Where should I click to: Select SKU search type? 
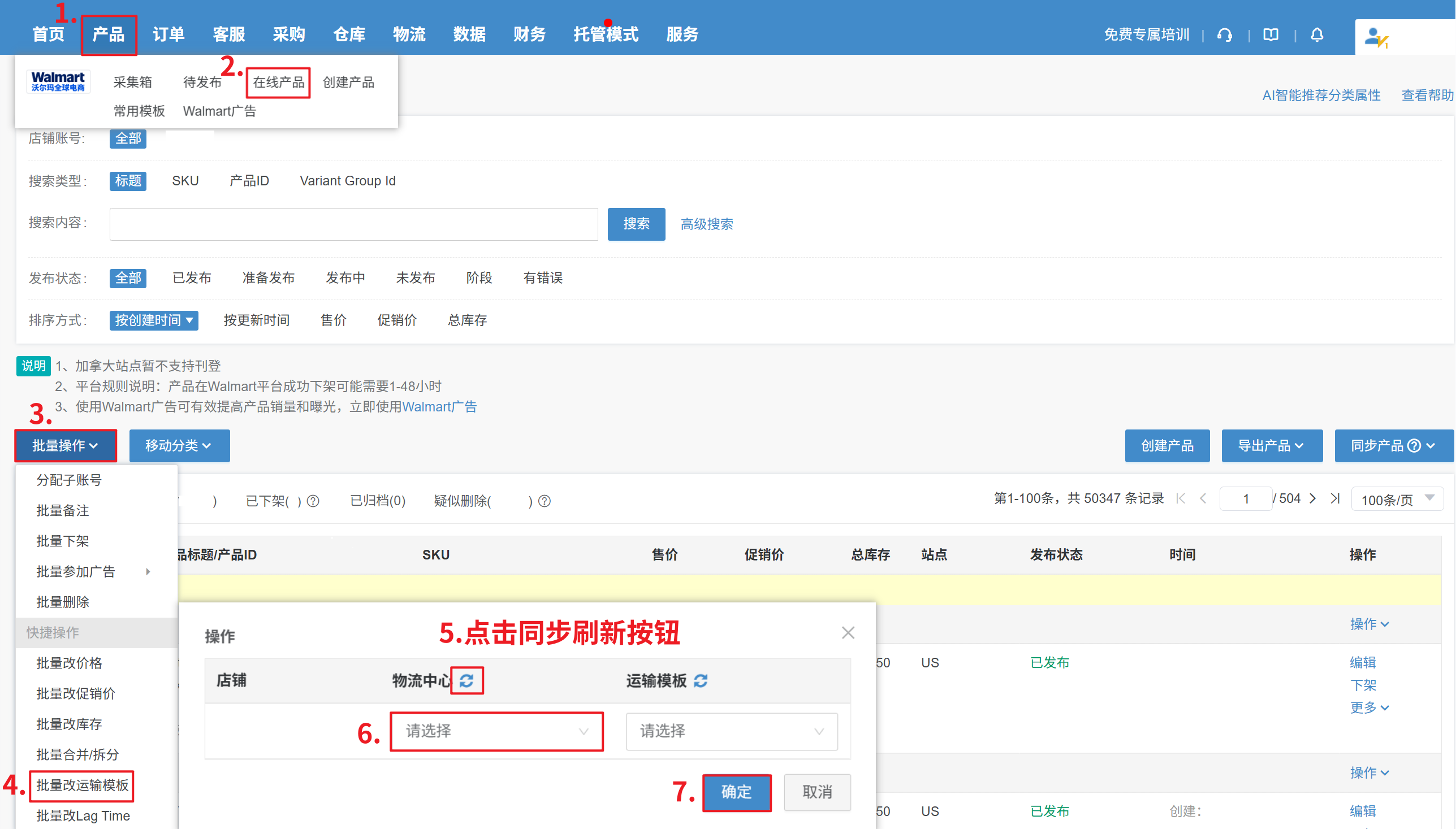coord(185,181)
